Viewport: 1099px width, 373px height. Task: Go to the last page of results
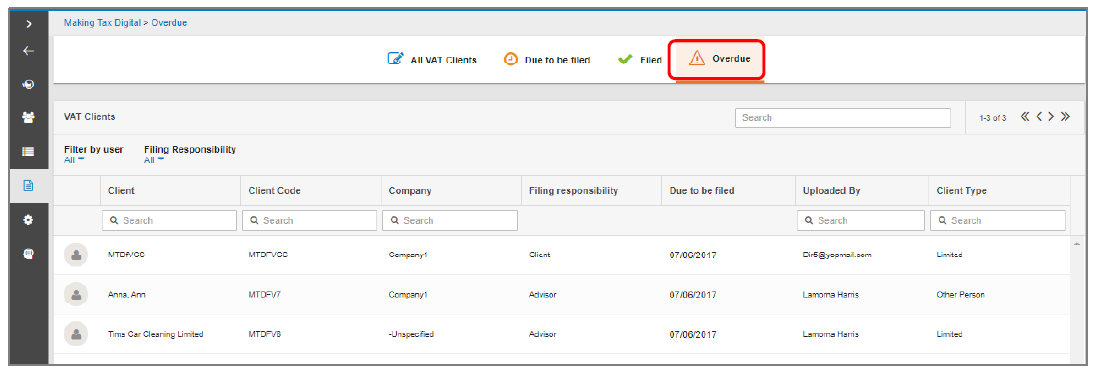[1065, 117]
